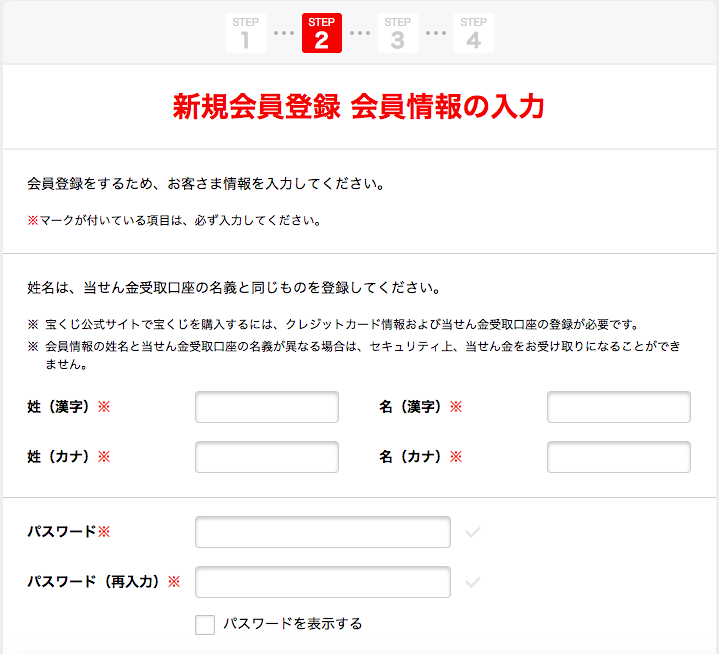Click the STEP 4 indicator

point(474,33)
